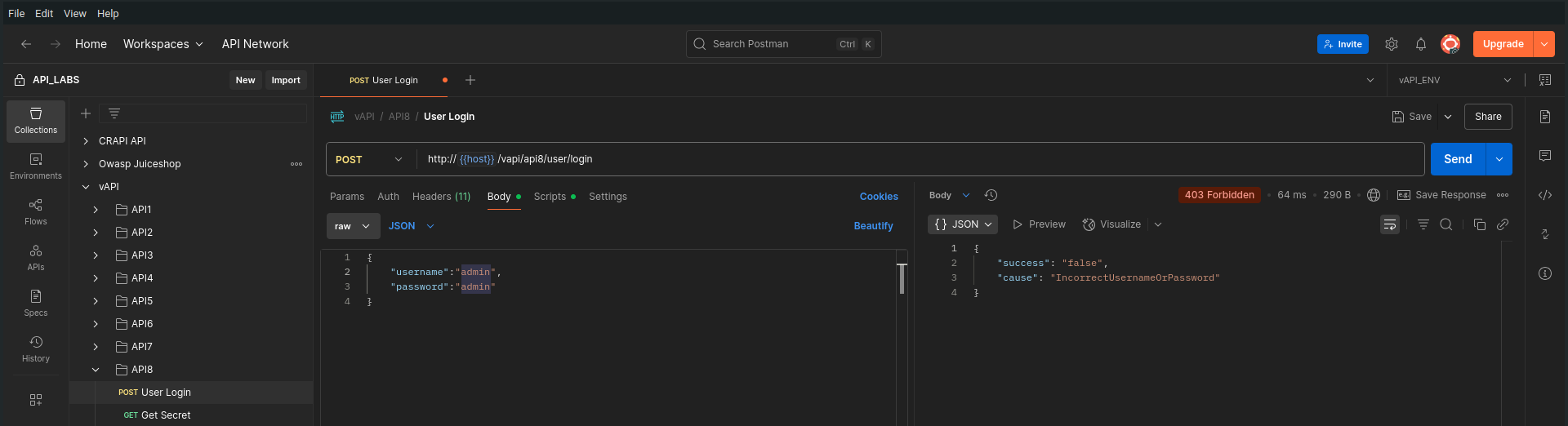The image size is (1568, 426).
Task: Click the request URL input field
Action: click(920, 159)
